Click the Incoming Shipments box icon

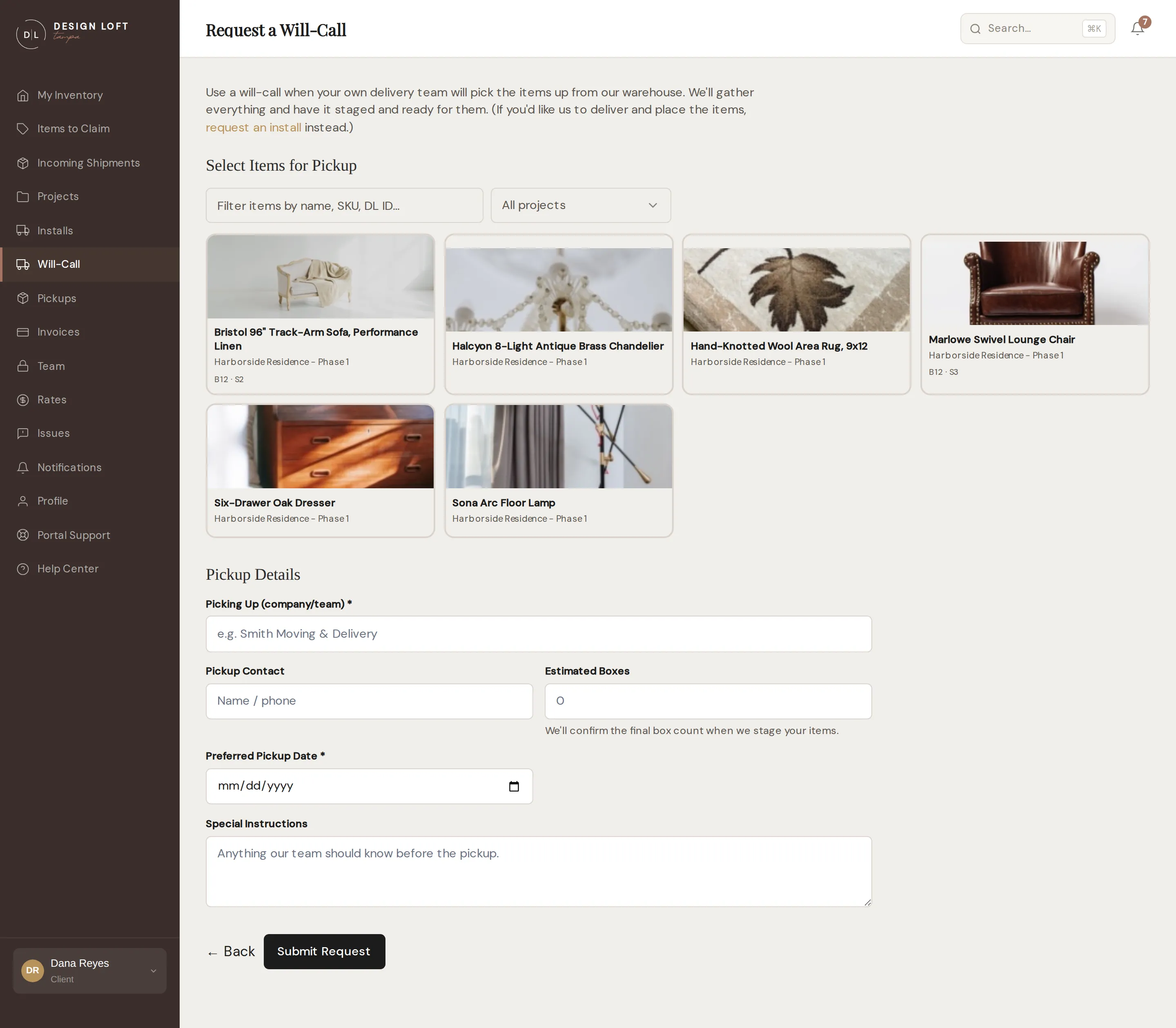tap(23, 163)
